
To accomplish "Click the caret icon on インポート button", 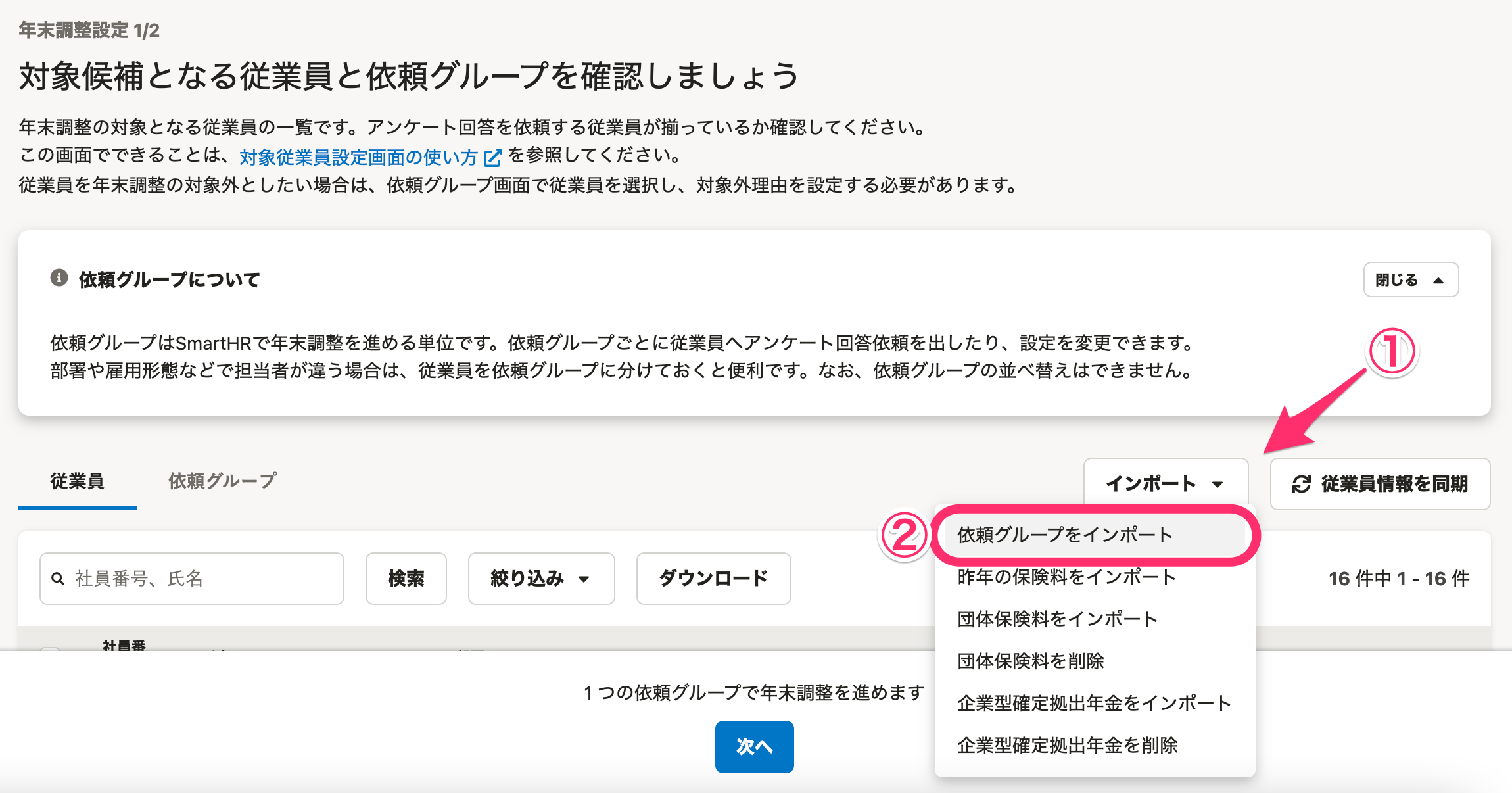I will (1217, 485).
